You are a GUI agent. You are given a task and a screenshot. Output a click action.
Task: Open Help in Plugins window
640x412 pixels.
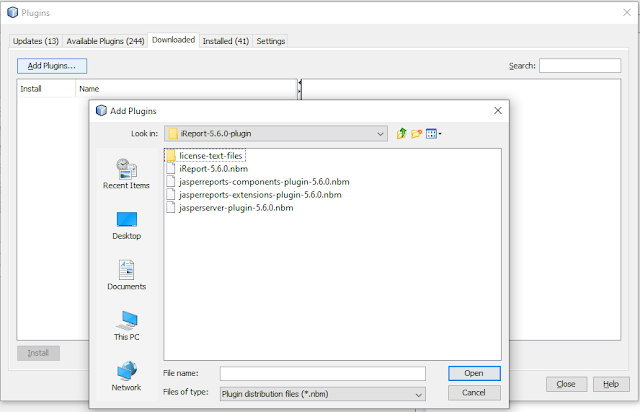point(611,384)
